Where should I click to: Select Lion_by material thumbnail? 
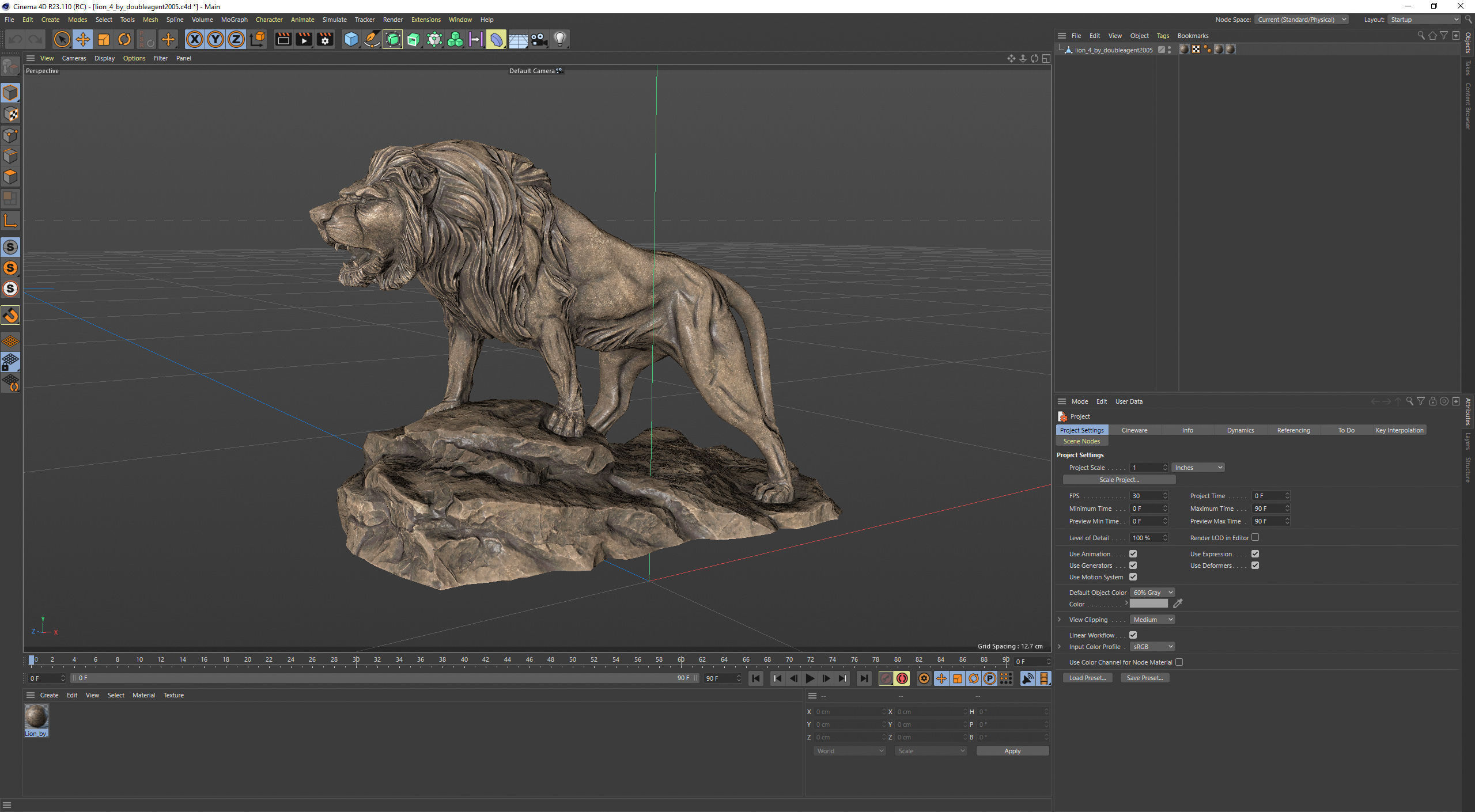[x=36, y=717]
